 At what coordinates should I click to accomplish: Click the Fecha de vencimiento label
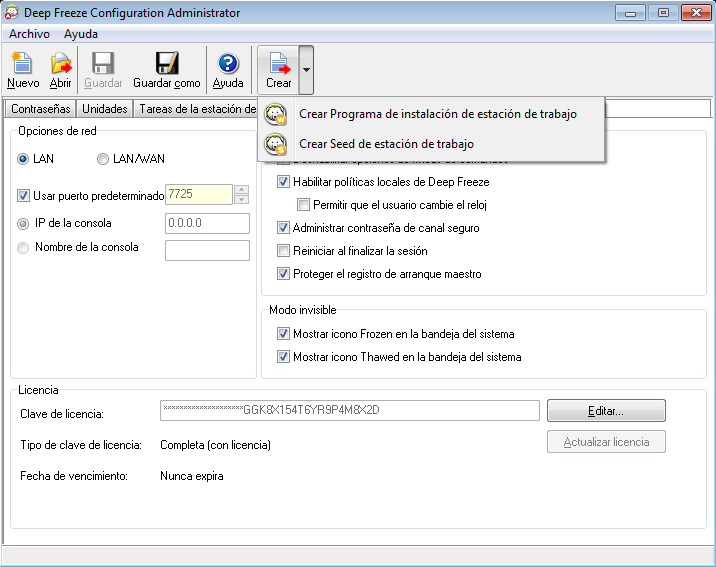74,476
